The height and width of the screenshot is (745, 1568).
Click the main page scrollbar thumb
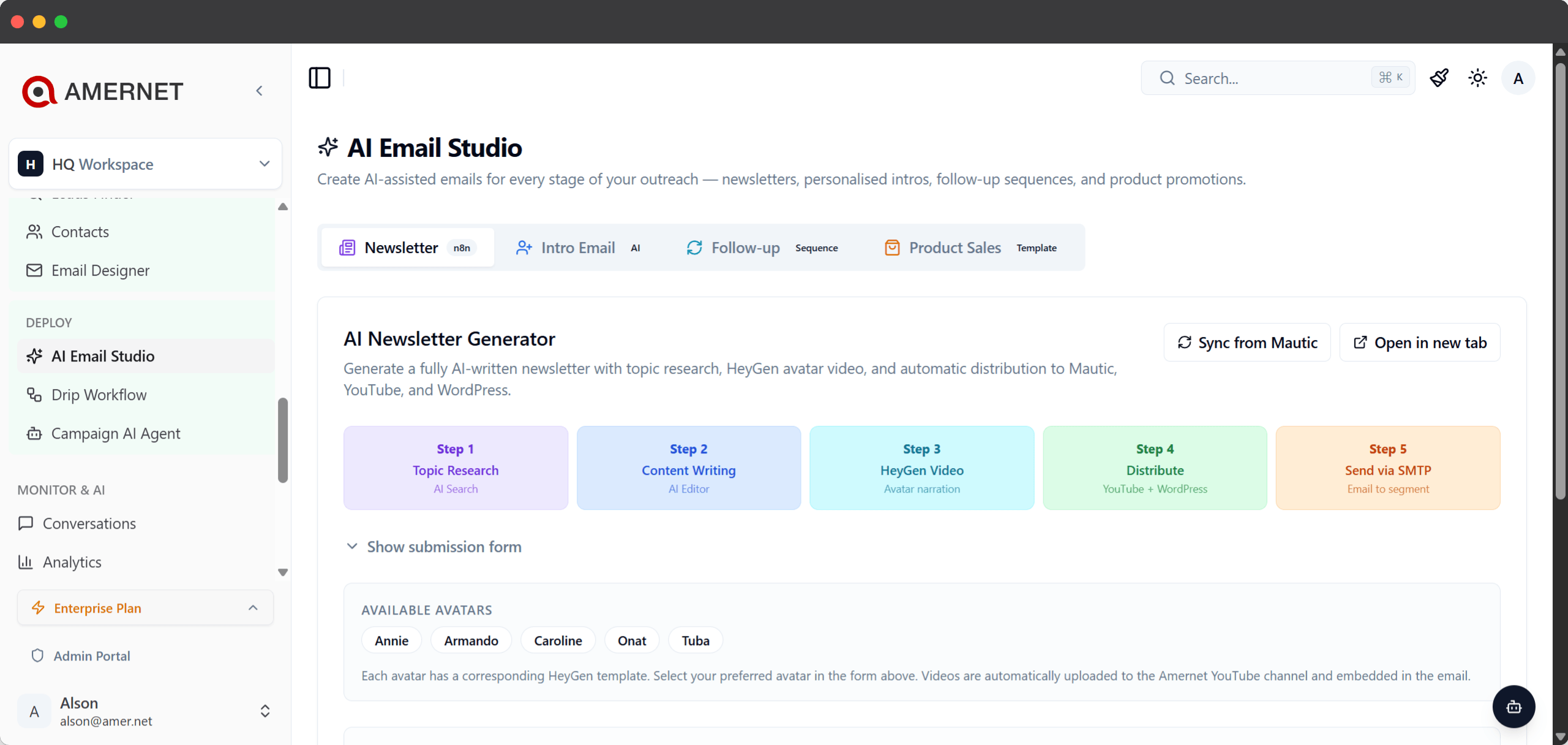coord(1561,281)
